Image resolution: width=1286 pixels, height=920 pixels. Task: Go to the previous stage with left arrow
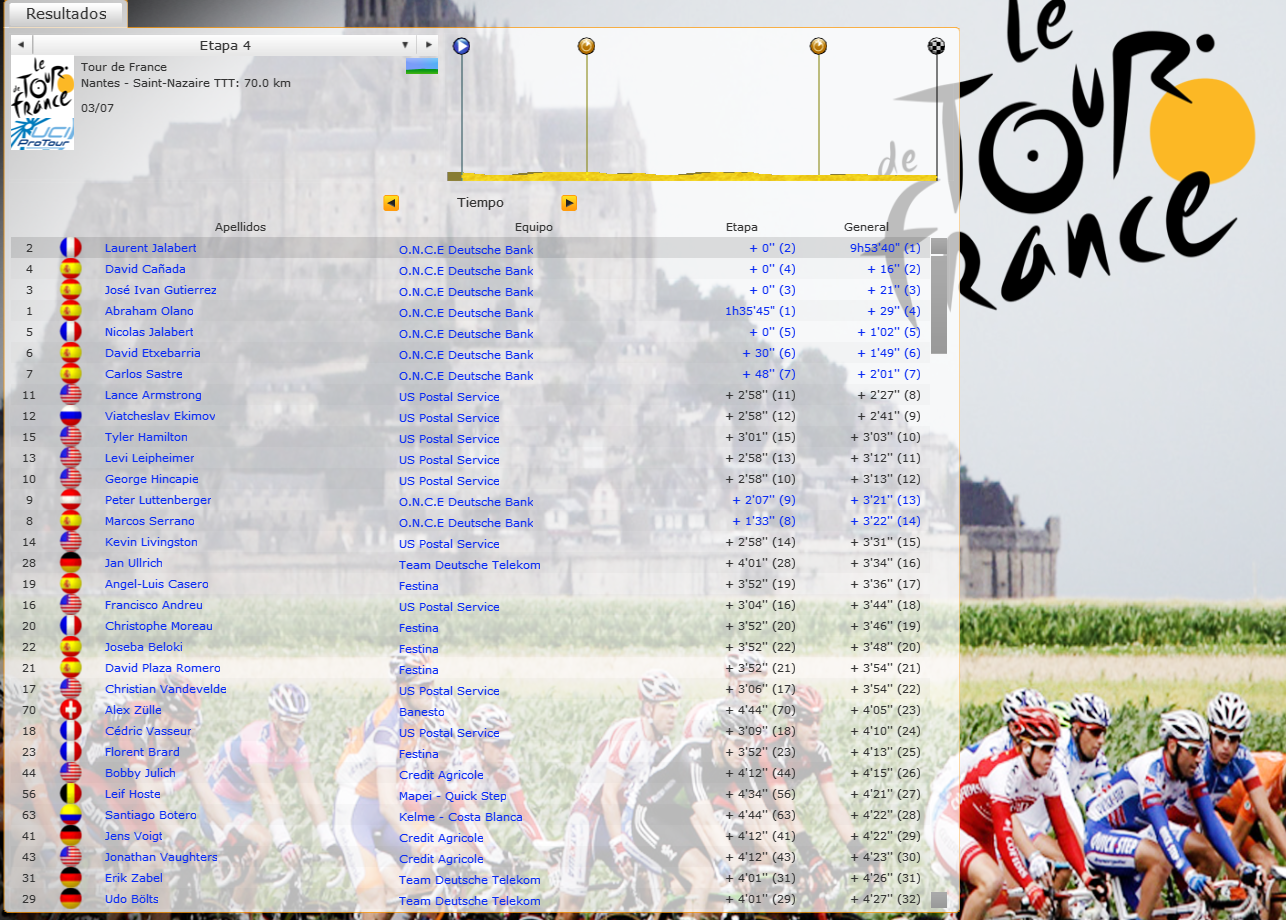pos(20,45)
